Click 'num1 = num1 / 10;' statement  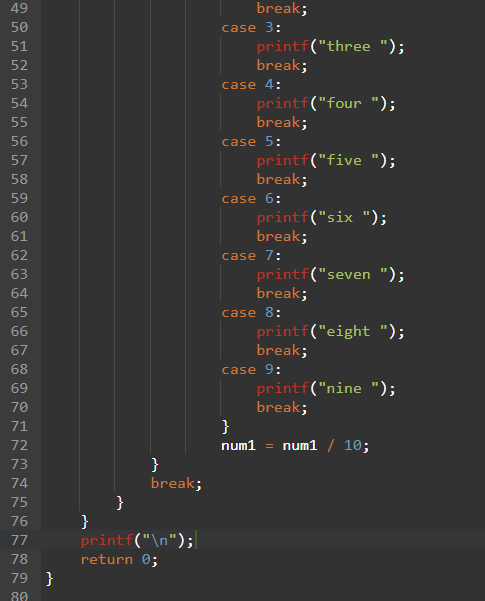coord(295,445)
